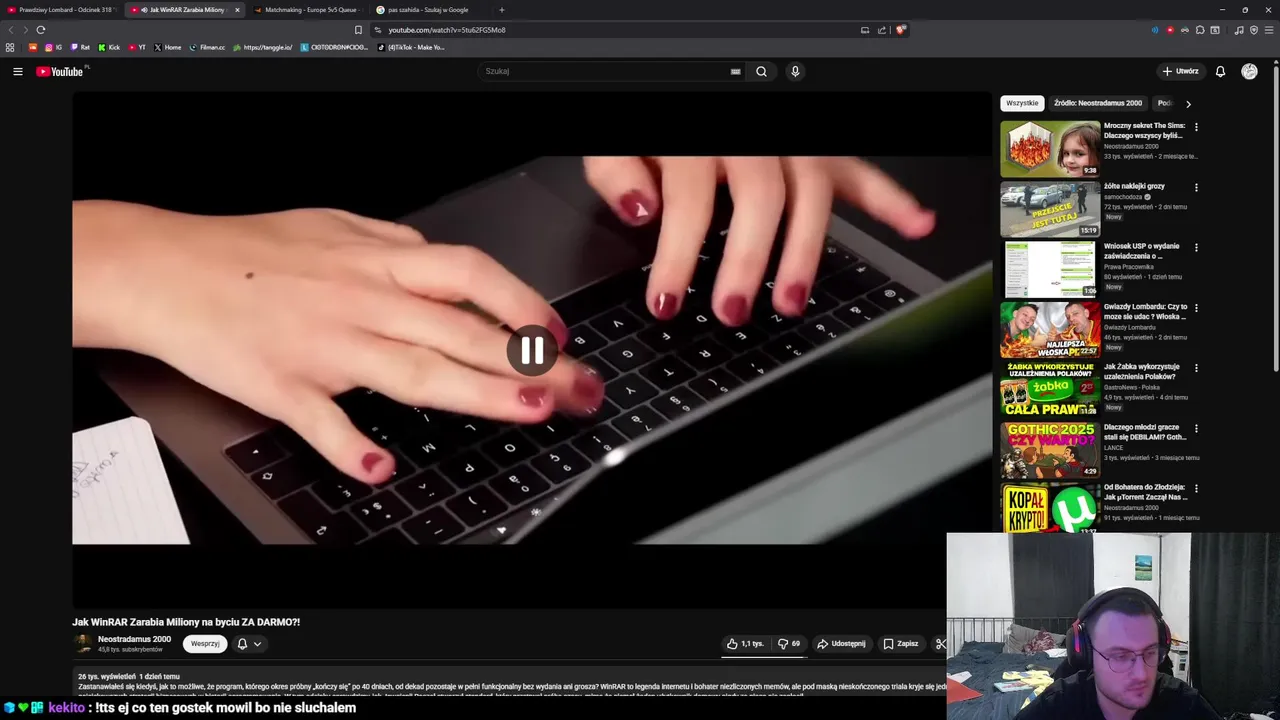Screen dimensions: 1280x720
Task: Open the YouTube hamburger guide menu
Action: point(17,71)
